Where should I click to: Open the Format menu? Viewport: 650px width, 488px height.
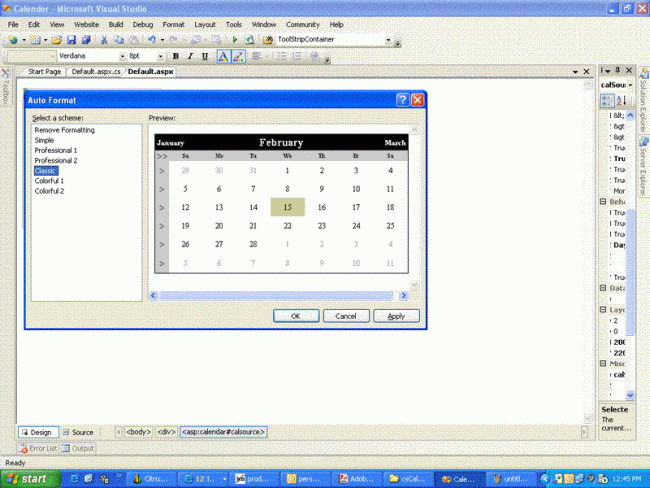[x=173, y=24]
